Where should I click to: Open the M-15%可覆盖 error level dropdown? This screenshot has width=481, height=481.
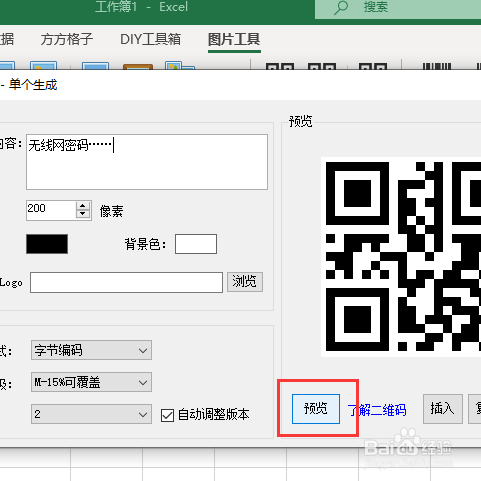click(91, 382)
